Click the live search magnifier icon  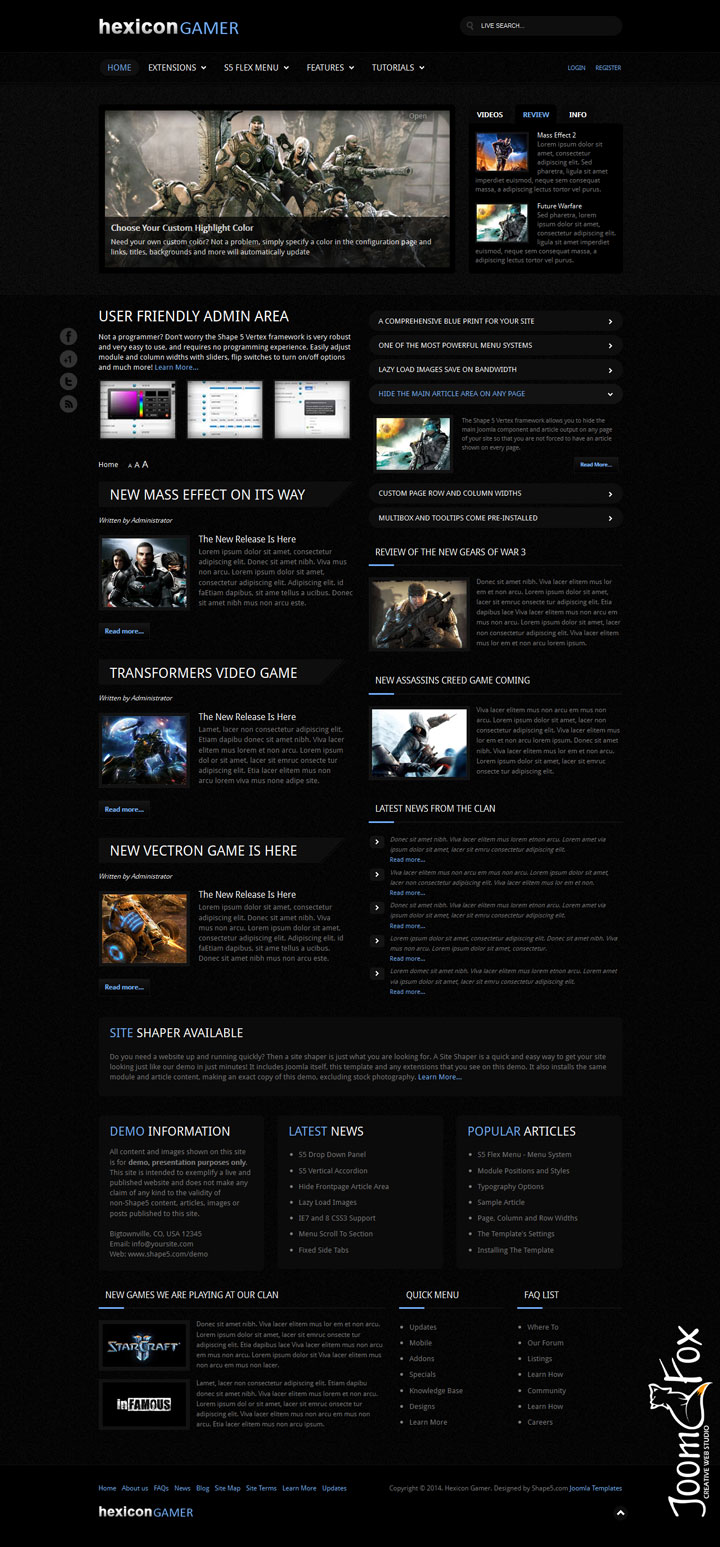pyautogui.click(x=470, y=26)
